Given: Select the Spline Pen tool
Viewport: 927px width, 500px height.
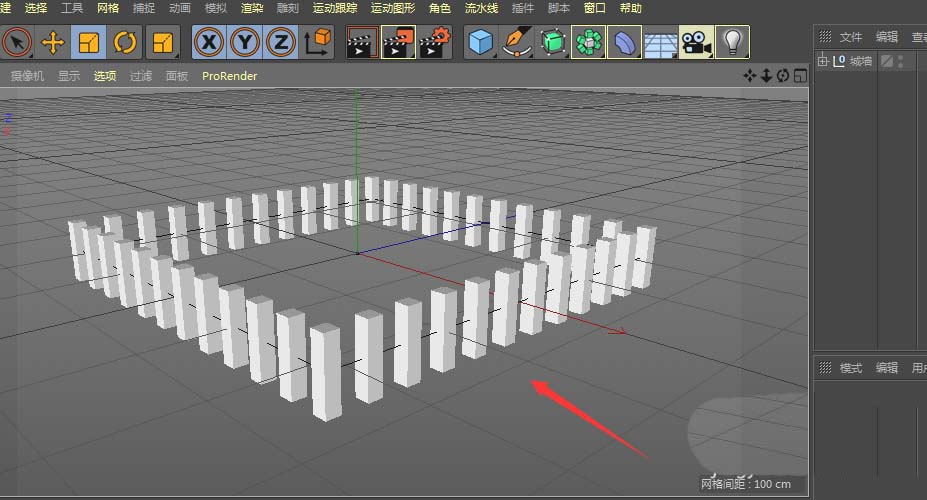Looking at the screenshot, I should [x=516, y=43].
